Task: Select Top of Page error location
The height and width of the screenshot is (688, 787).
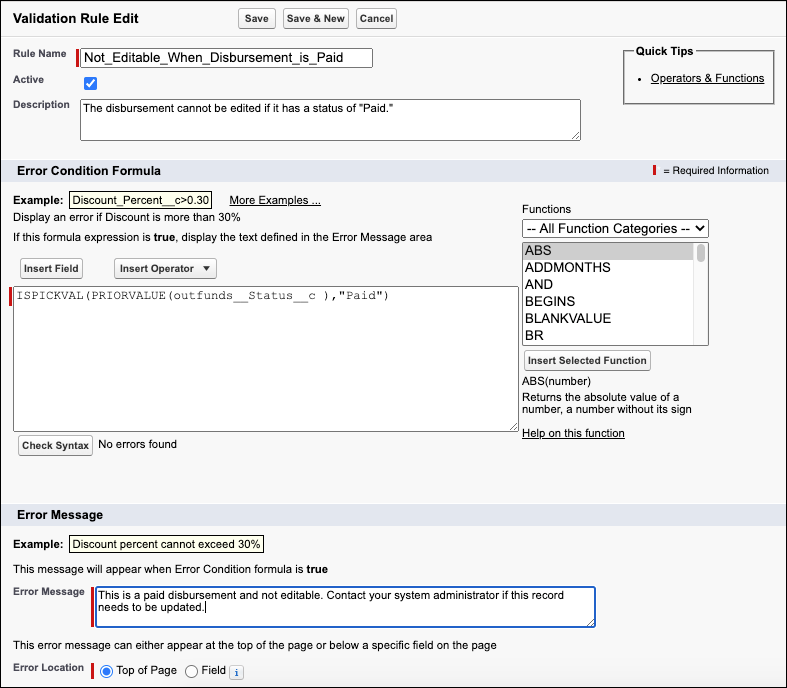Action: [x=107, y=671]
